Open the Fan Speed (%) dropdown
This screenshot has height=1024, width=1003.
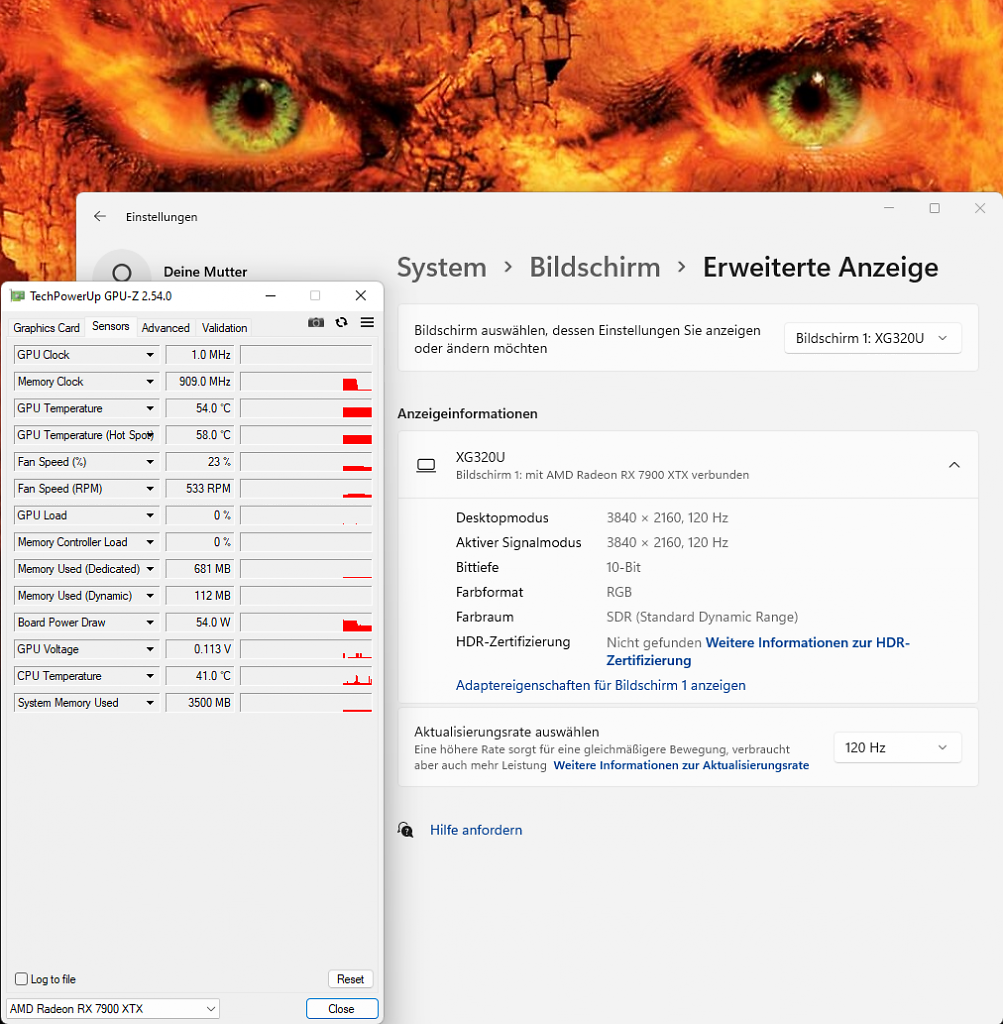pos(150,462)
